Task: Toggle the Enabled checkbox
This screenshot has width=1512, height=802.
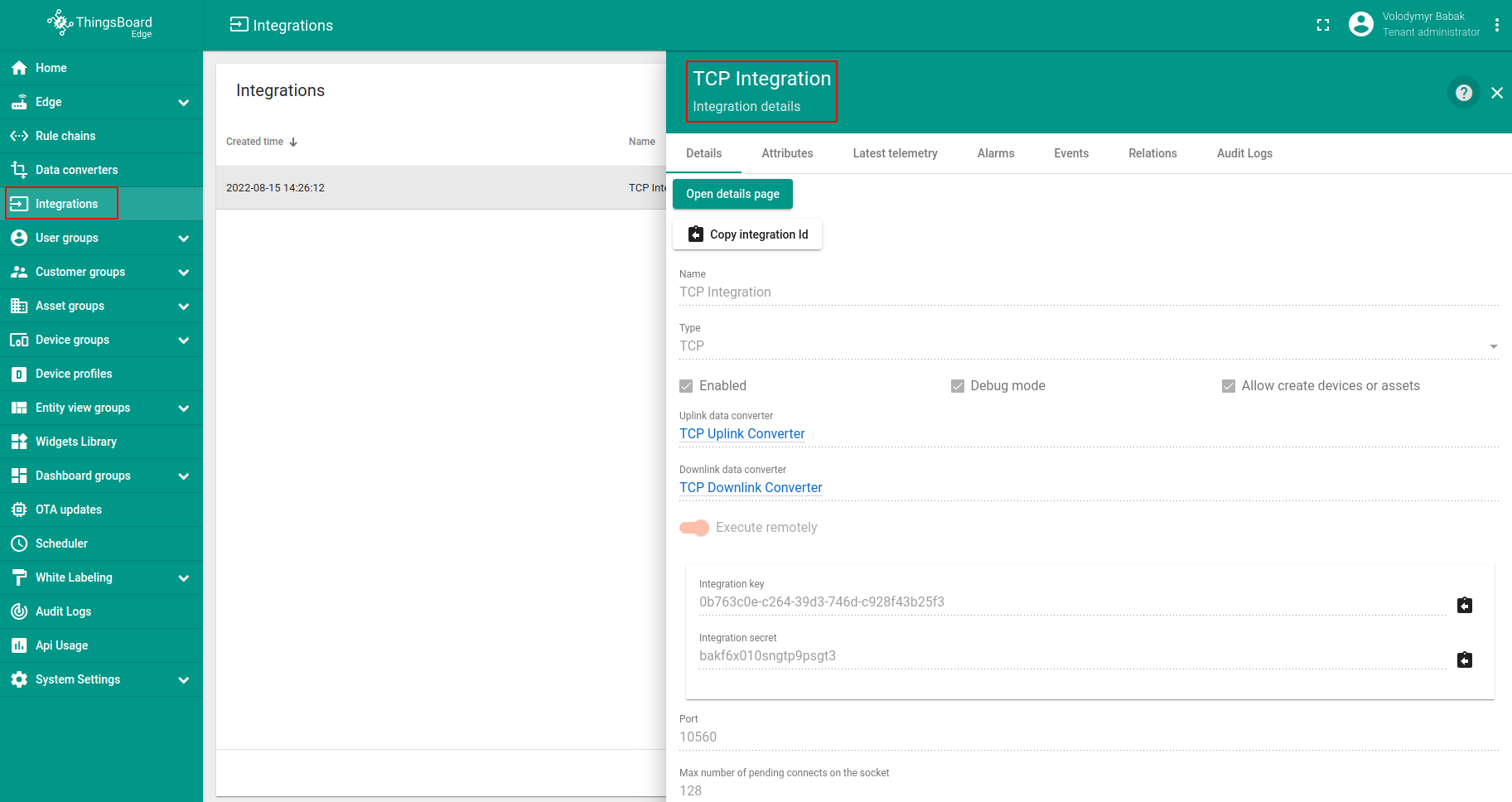Action: 686,386
